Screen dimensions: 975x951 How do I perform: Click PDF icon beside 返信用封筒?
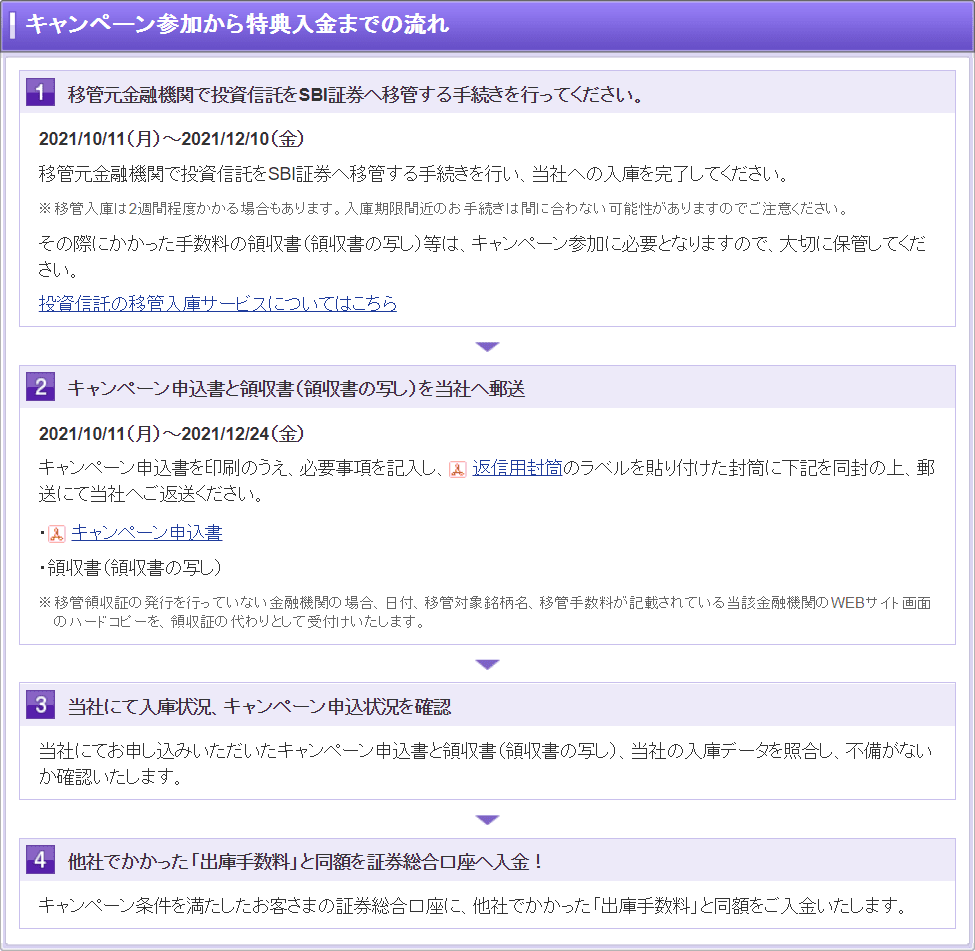pyautogui.click(x=458, y=470)
